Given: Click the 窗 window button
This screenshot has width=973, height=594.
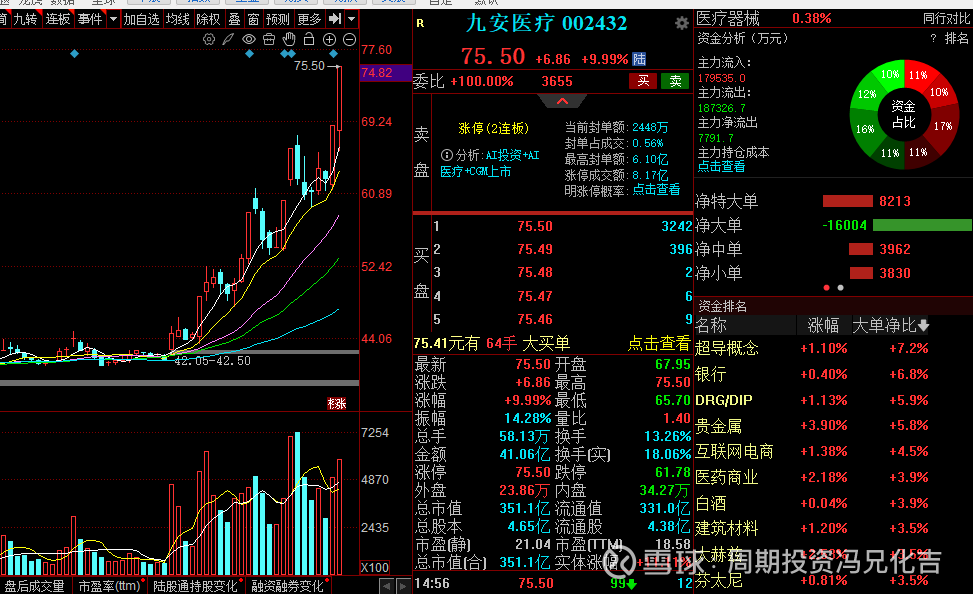Looking at the screenshot, I should [x=253, y=19].
